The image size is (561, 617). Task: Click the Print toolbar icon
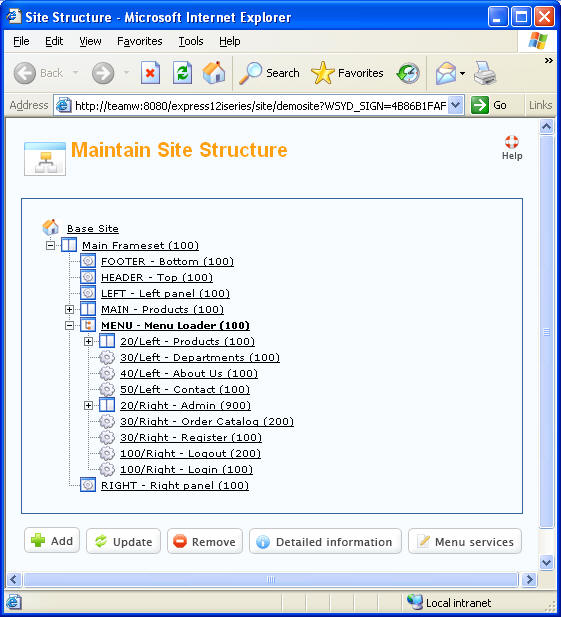coord(485,73)
